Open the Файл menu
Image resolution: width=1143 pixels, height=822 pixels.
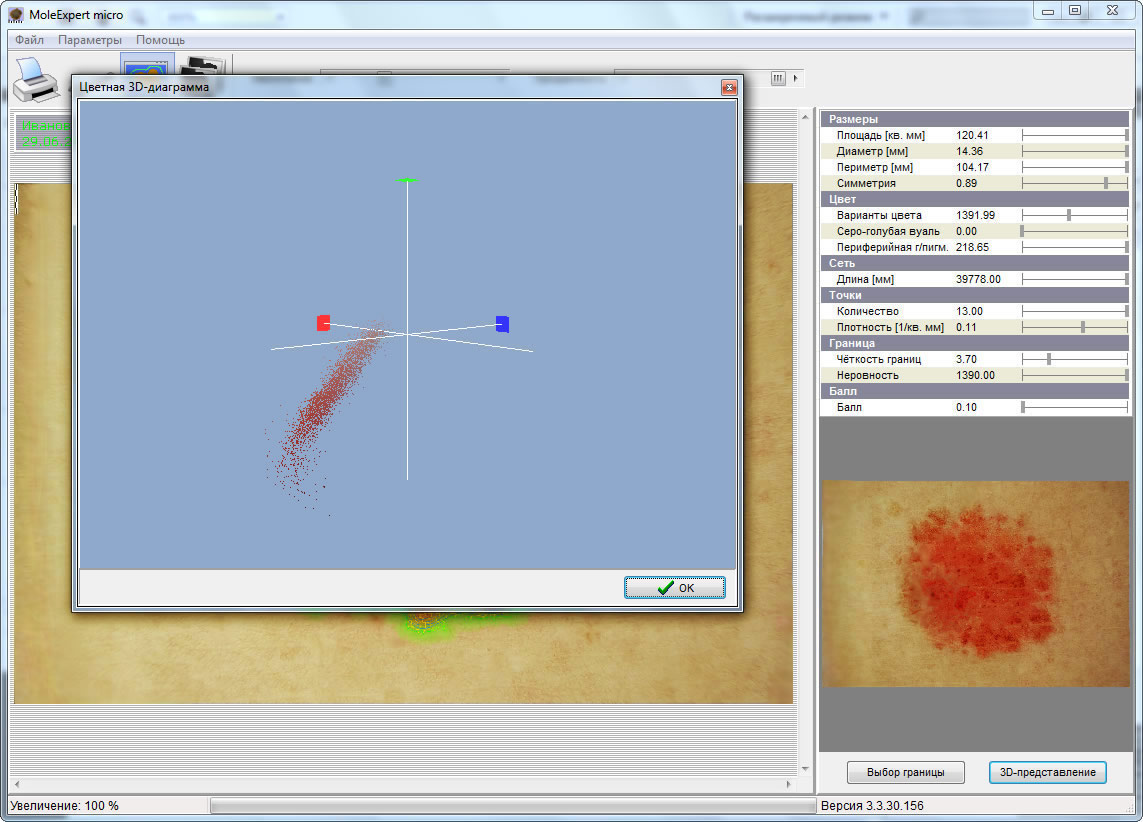[x=29, y=40]
